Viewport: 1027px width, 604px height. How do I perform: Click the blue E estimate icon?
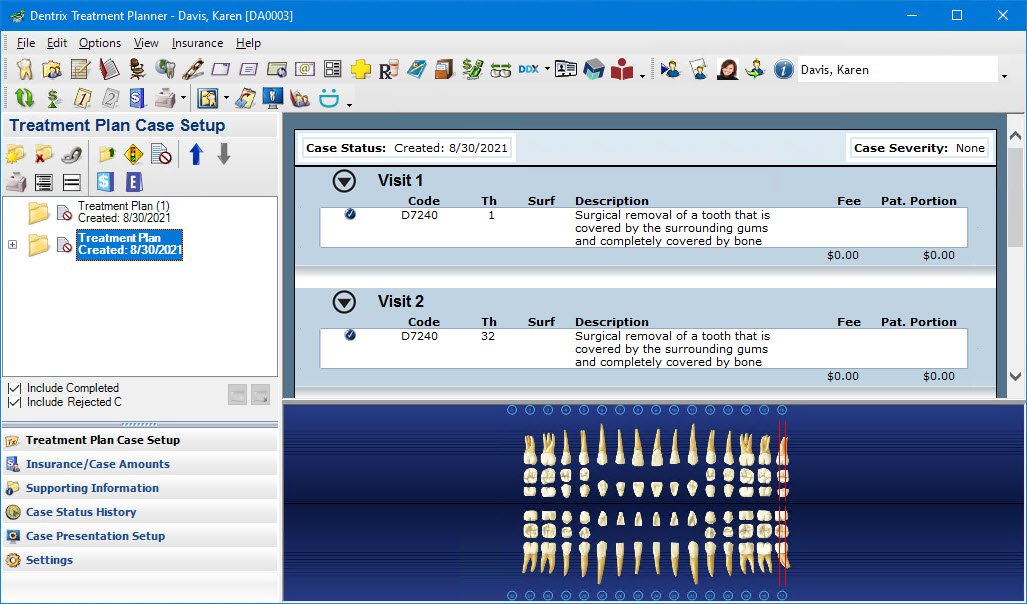(x=134, y=182)
